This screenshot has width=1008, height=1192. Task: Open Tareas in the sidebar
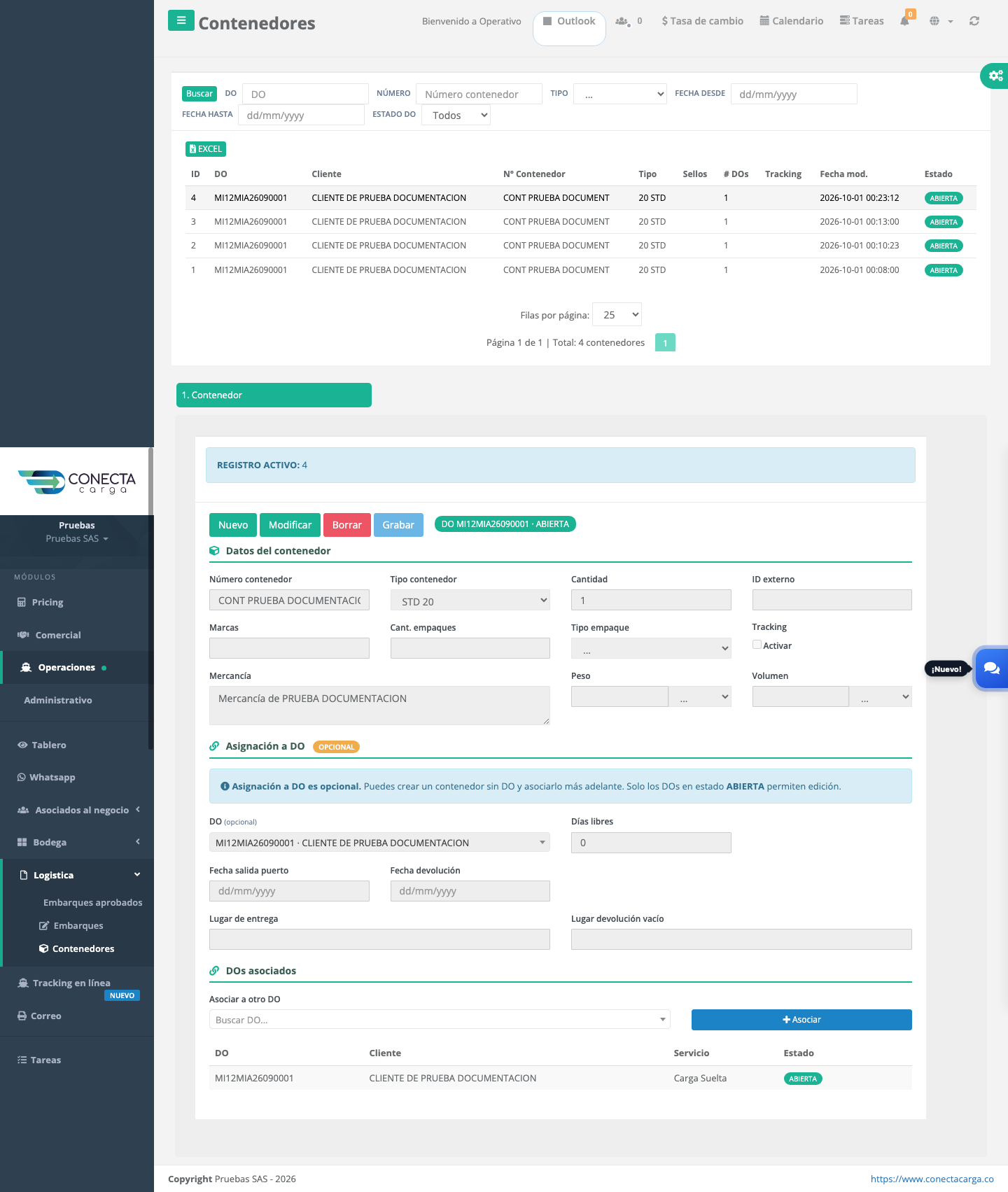pos(45,1060)
